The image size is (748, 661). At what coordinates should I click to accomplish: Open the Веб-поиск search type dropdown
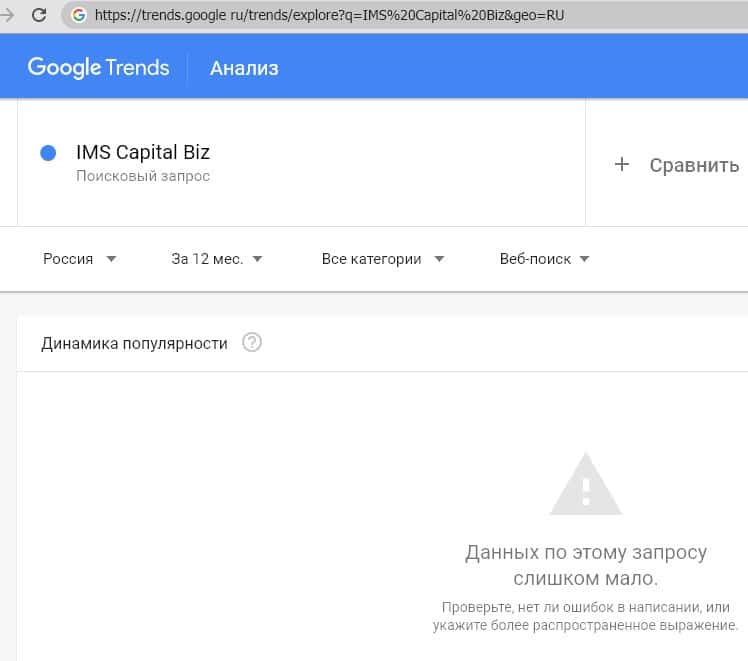tap(544, 259)
